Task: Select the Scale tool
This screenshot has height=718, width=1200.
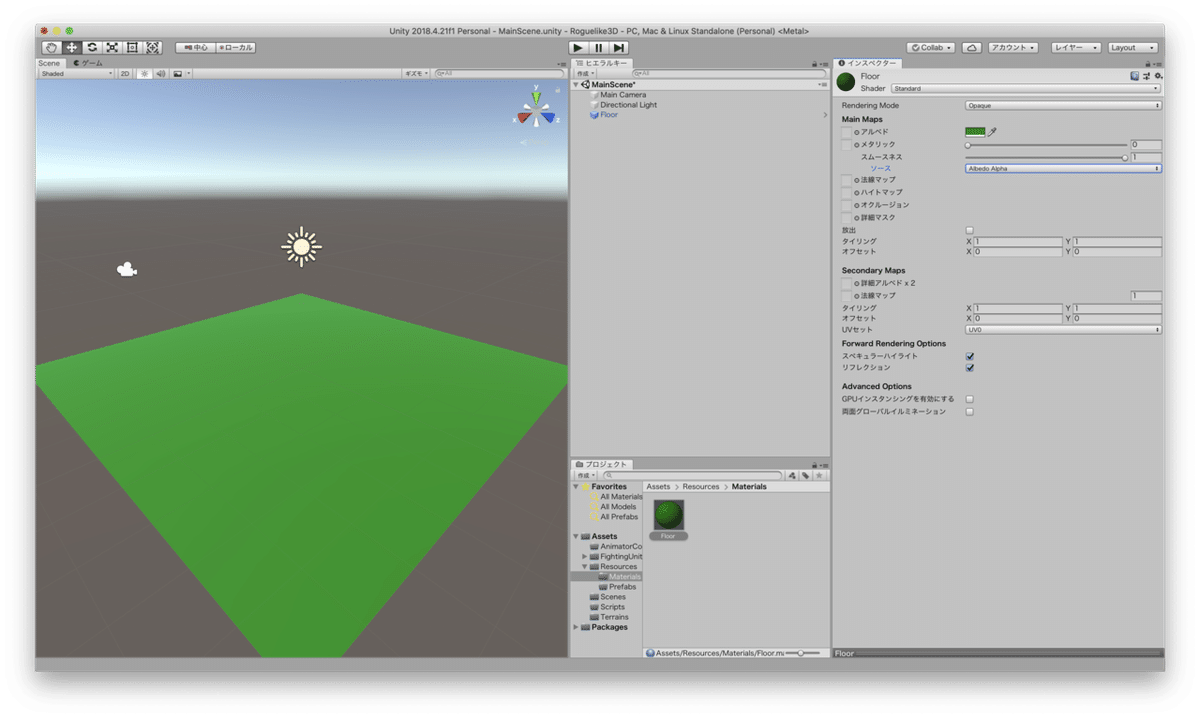Action: 111,47
